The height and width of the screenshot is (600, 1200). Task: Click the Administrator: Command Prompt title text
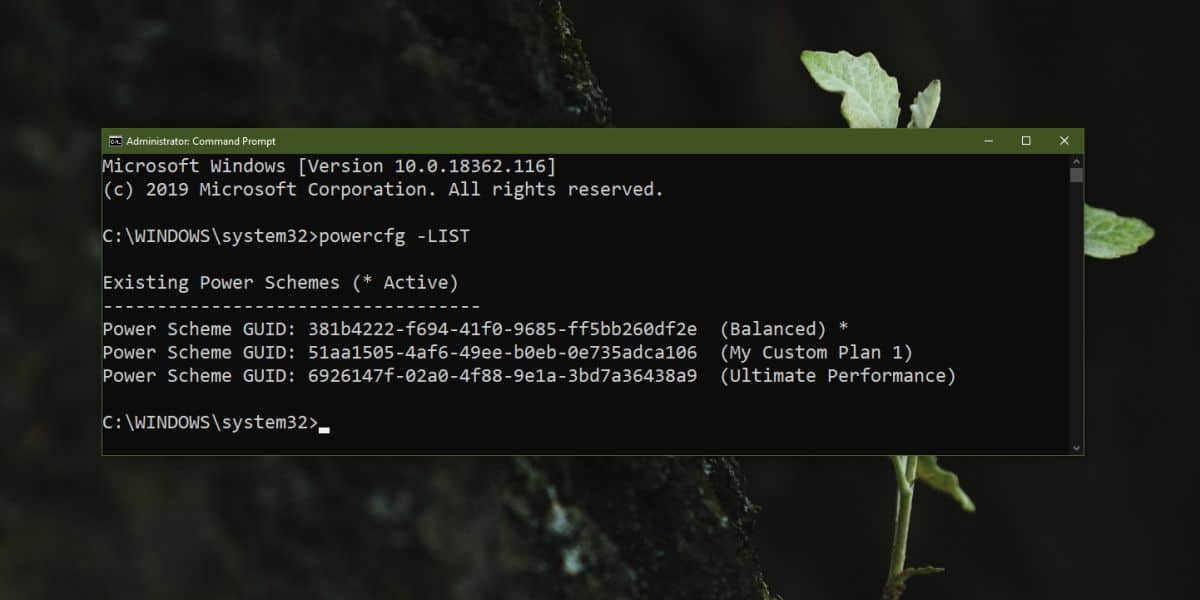pos(200,141)
